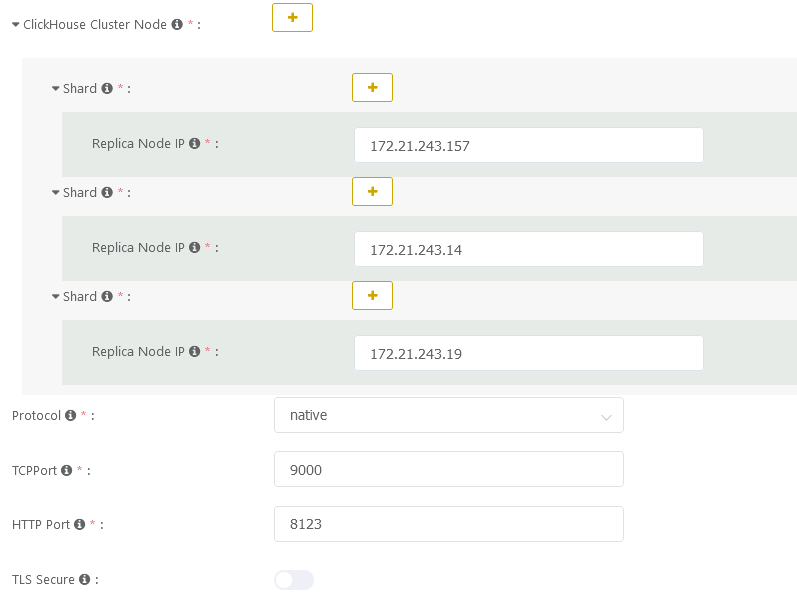Click info icon for Replica Node IP 172.21.243.14
The width and height of the screenshot is (797, 600).
(x=194, y=247)
